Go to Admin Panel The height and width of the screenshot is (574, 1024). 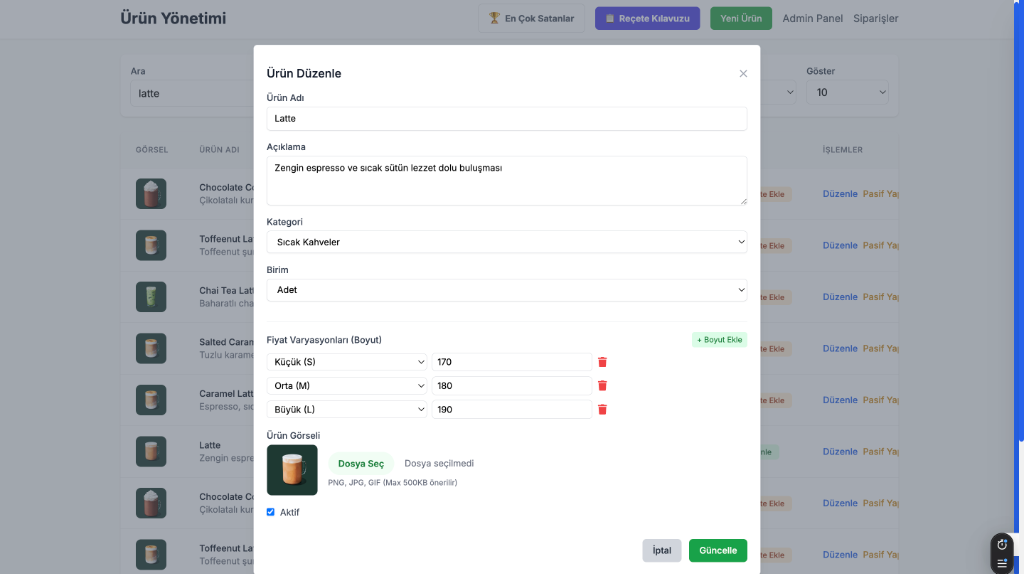[812, 18]
